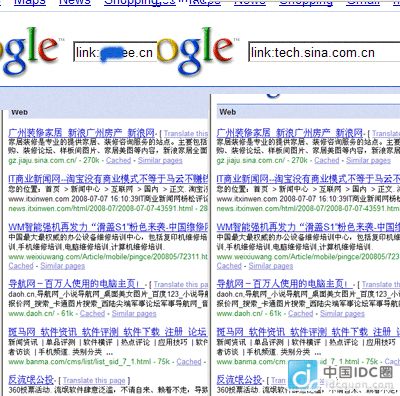Open the left IT商业新闻网 淘宝 result title

tap(108, 179)
